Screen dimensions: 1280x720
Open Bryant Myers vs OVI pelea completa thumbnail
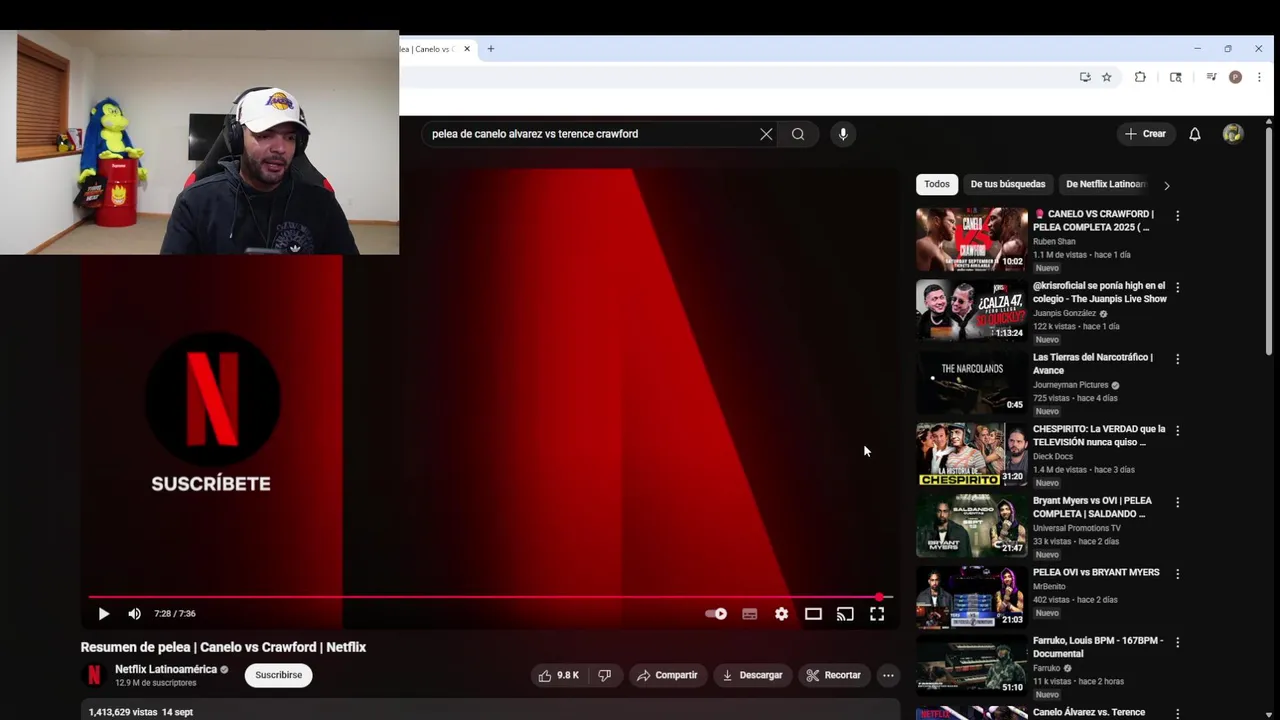click(972, 525)
